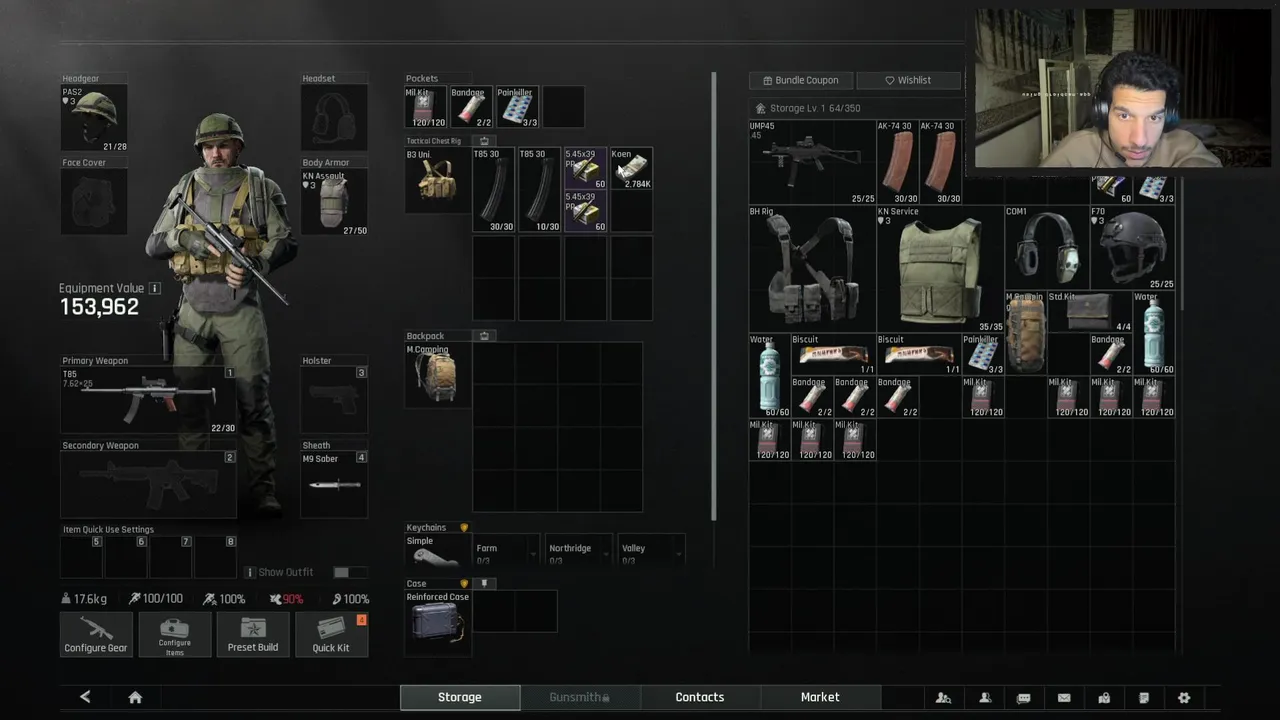The width and height of the screenshot is (1280, 720).
Task: Click the 17.6kg weight indicator
Action: click(84, 599)
